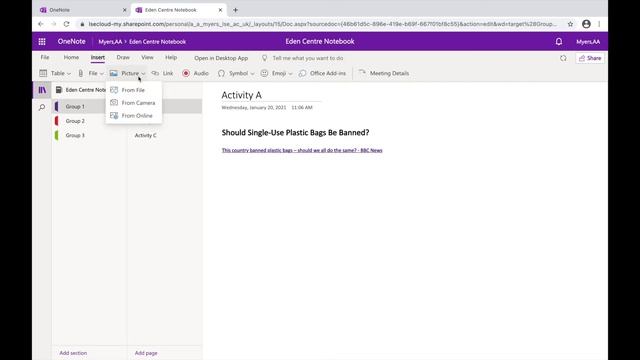640x360 pixels.
Task: Click the heading Should Single-Use Plastic Bags Be Banned?
Action: click(x=296, y=133)
